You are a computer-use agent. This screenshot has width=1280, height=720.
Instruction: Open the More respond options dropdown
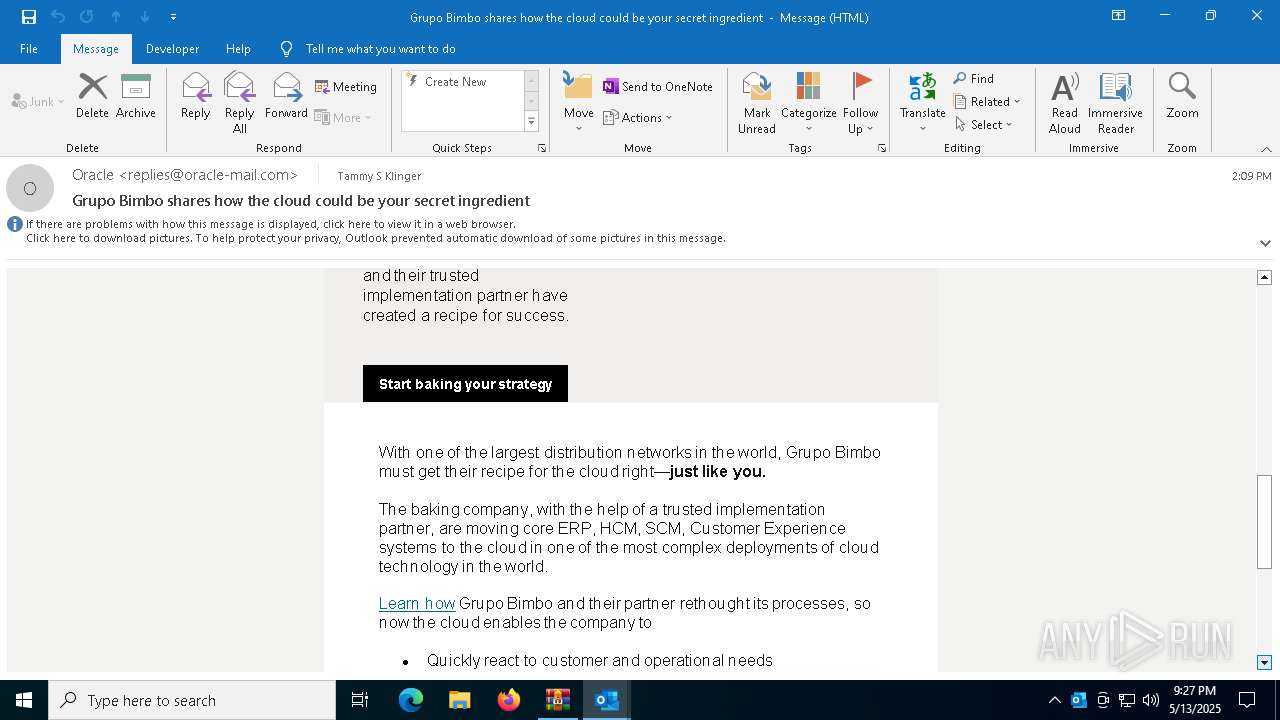tap(344, 117)
